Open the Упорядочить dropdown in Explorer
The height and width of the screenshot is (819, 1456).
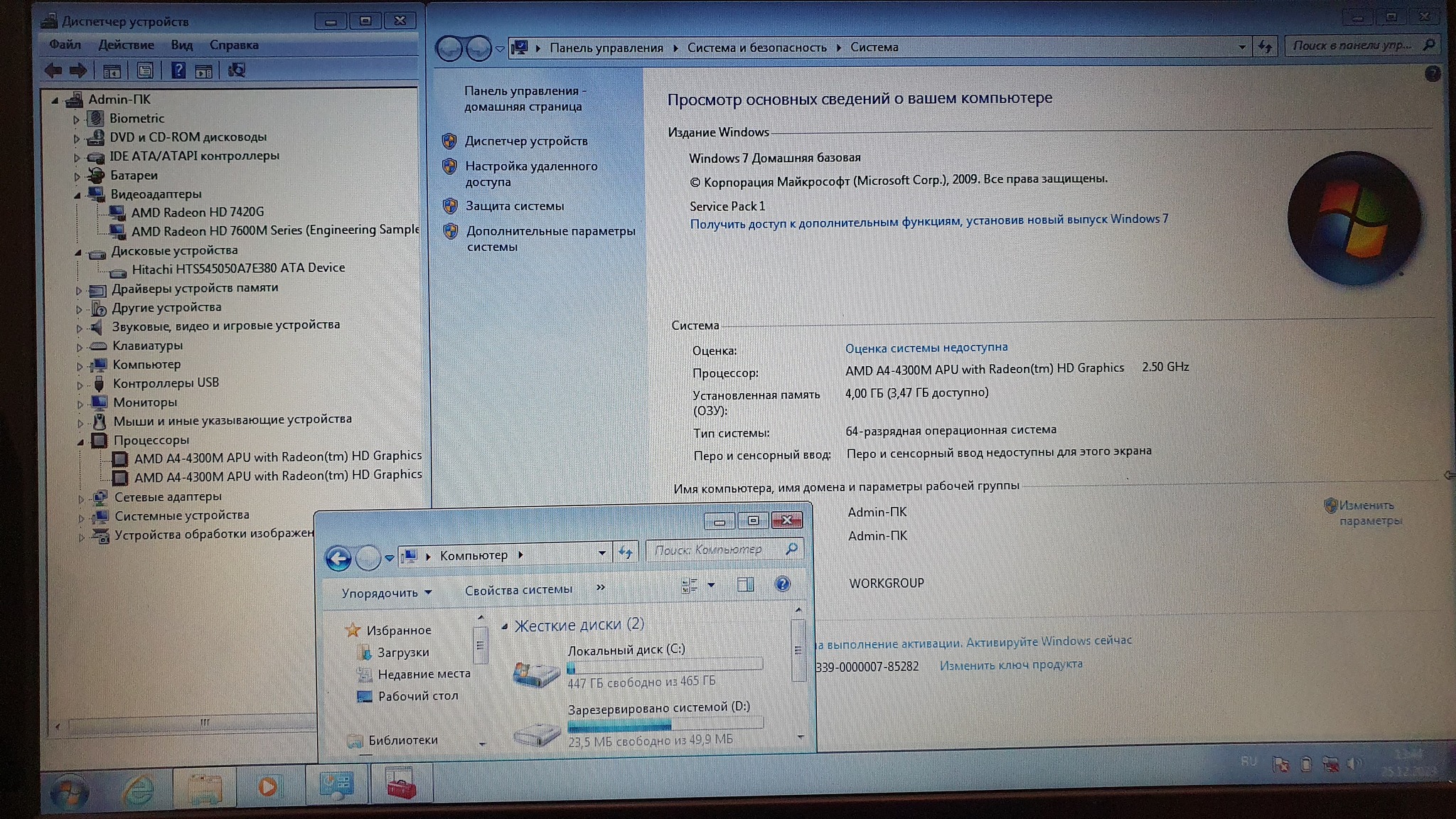point(386,593)
